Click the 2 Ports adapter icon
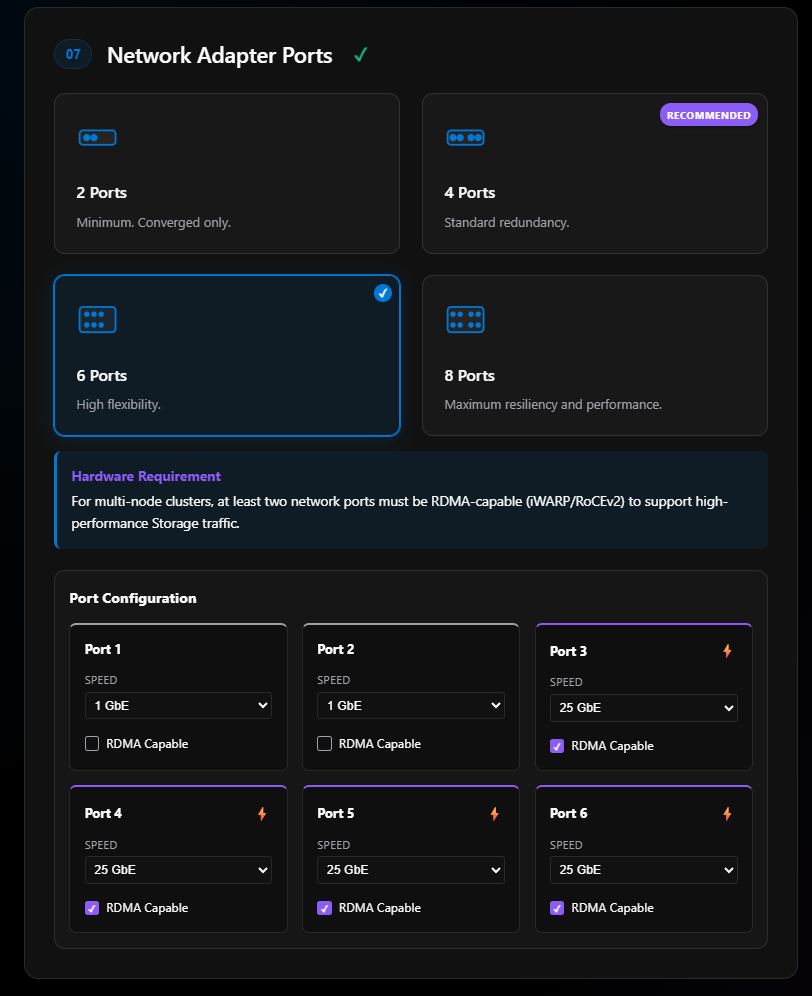Image resolution: width=812 pixels, height=996 pixels. 97,137
